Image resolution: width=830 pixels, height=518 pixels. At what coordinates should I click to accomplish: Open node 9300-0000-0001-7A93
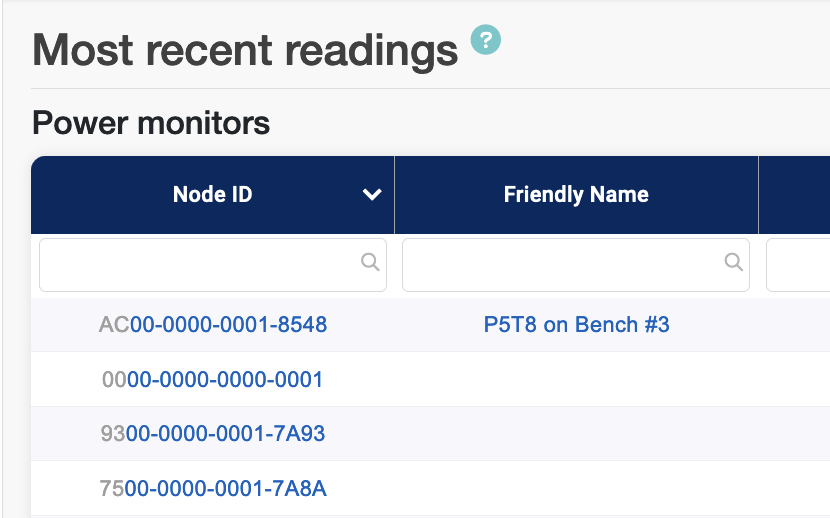213,434
